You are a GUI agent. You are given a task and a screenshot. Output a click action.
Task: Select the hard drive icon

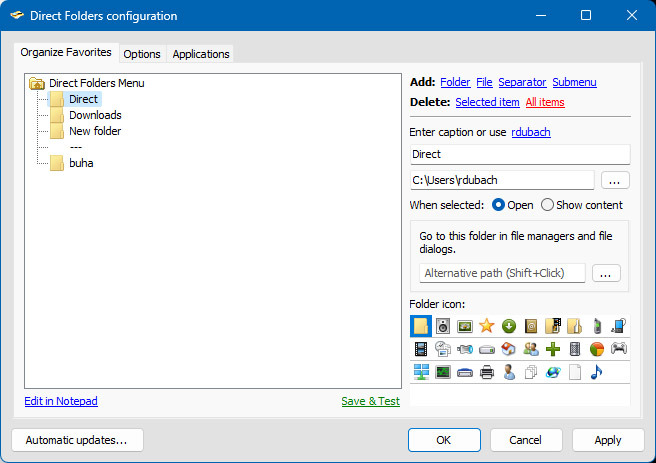tap(487, 348)
